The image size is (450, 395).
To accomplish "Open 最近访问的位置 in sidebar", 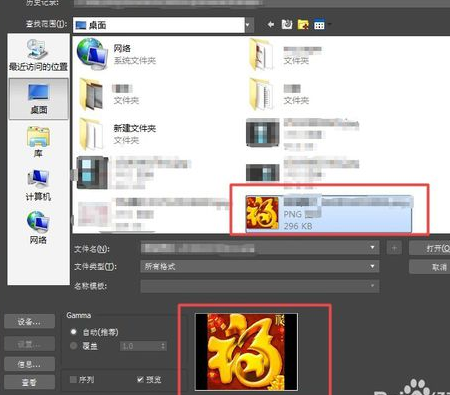I will (x=38, y=55).
